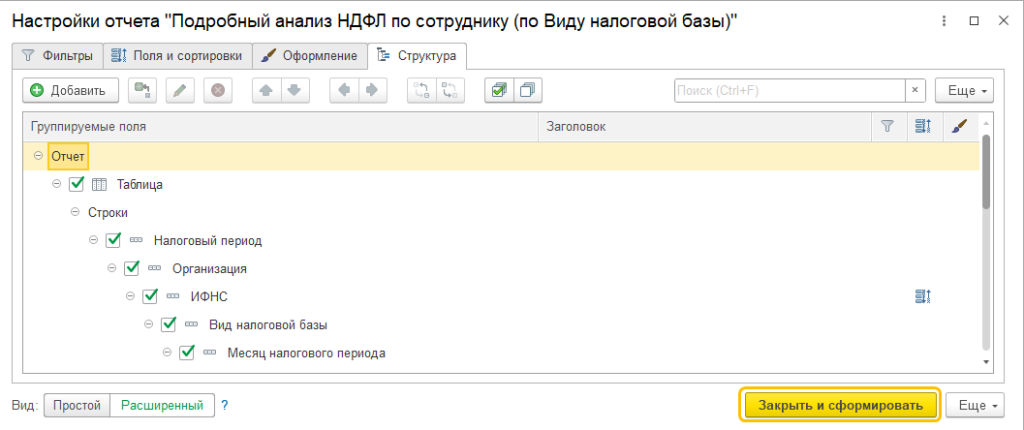The width and height of the screenshot is (1024, 430).
Task: Click the uncheck all boxes icon
Action: click(x=528, y=91)
